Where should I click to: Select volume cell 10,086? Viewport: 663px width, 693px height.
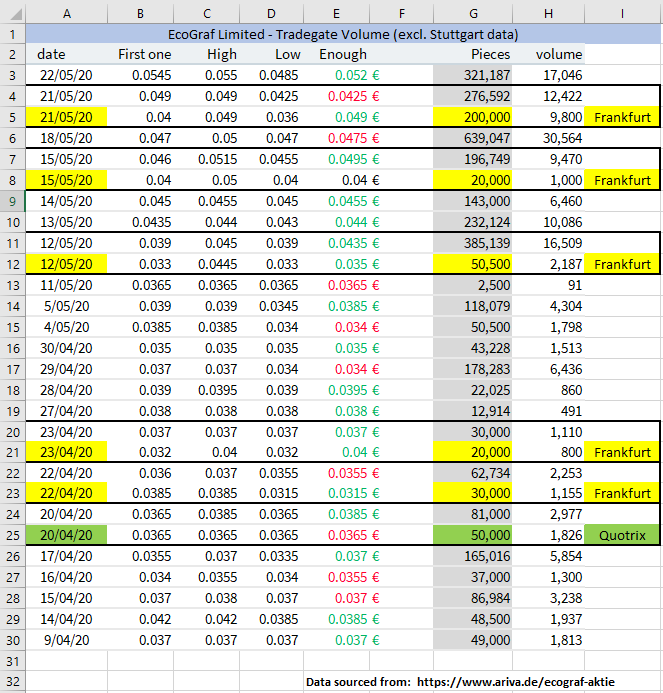[x=548, y=222]
